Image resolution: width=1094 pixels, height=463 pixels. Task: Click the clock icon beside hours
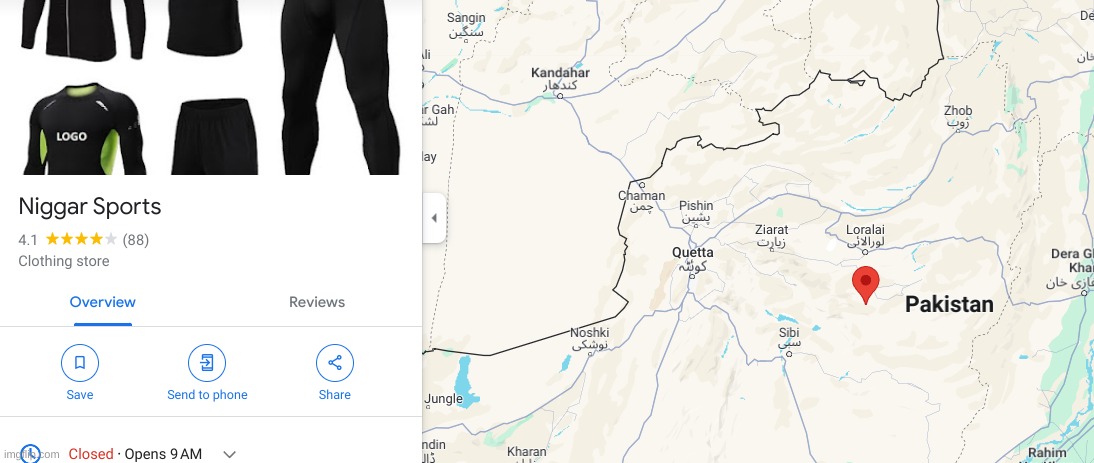coord(30,454)
